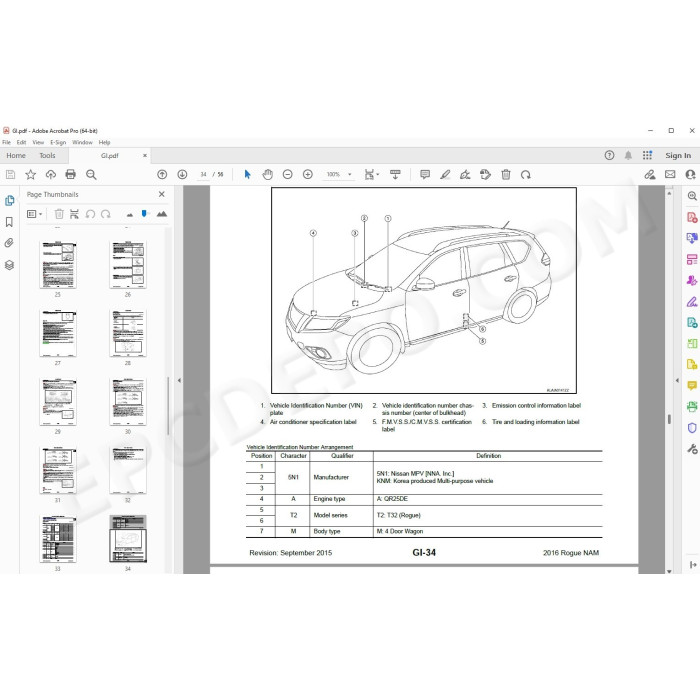This screenshot has width=700, height=700.
Task: Open Comment tool in right pane
Action: pos(692,385)
